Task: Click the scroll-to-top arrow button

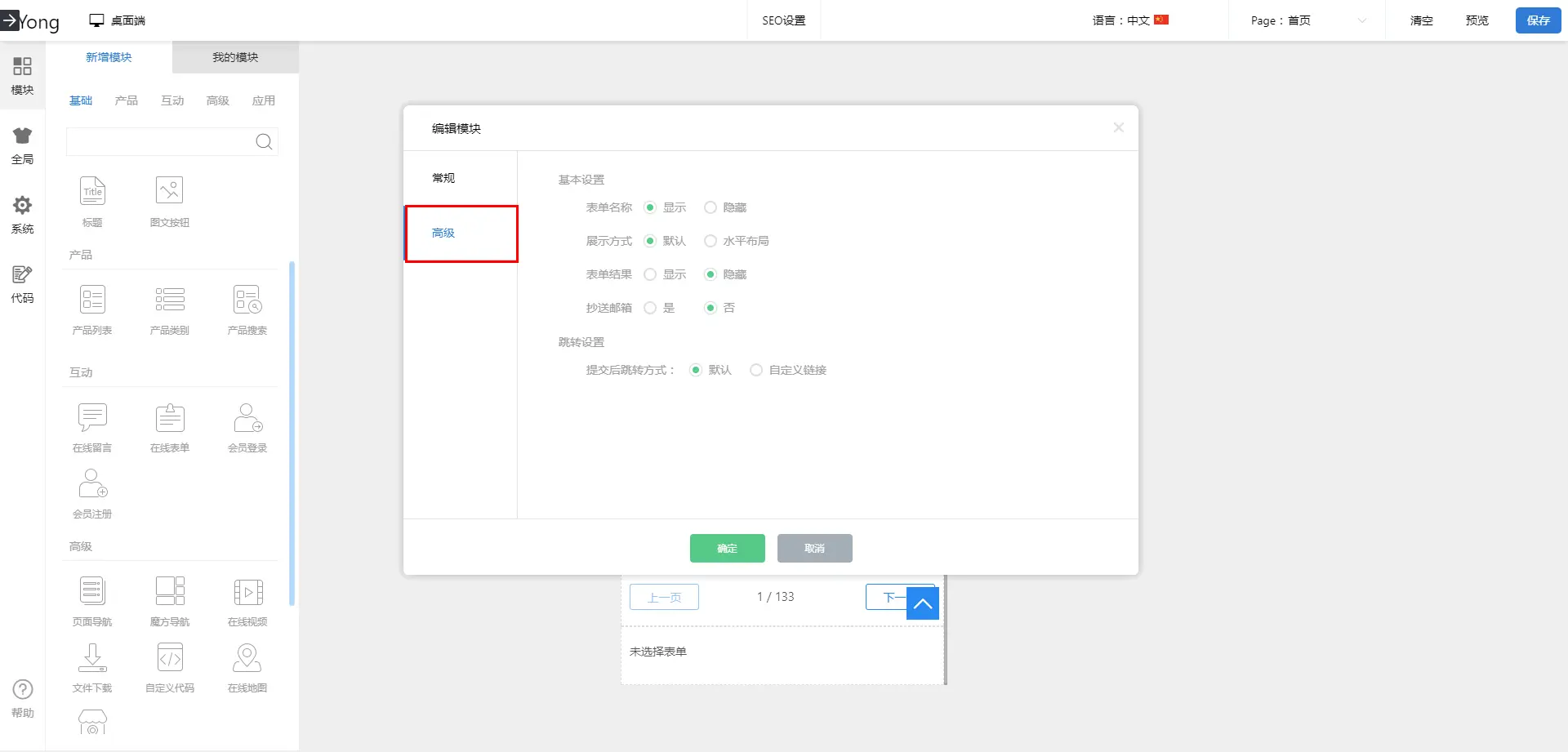Action: (923, 604)
